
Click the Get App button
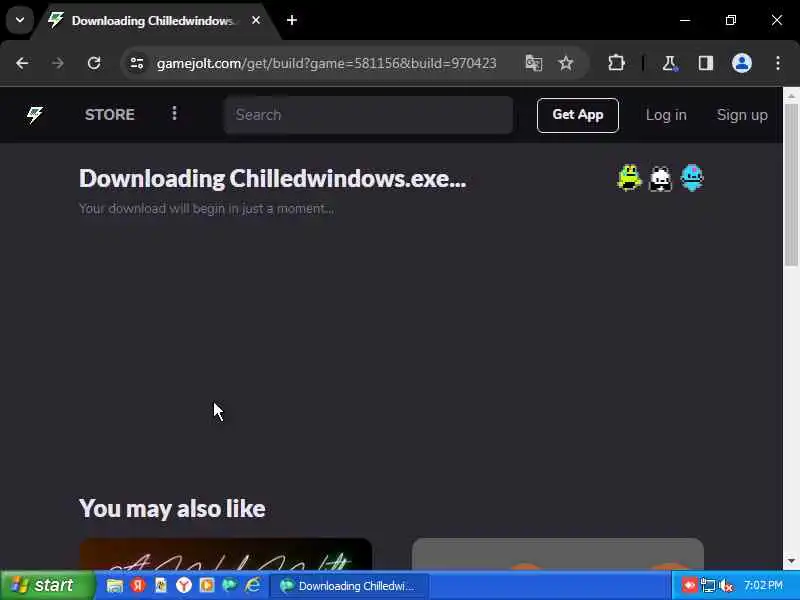coord(578,115)
